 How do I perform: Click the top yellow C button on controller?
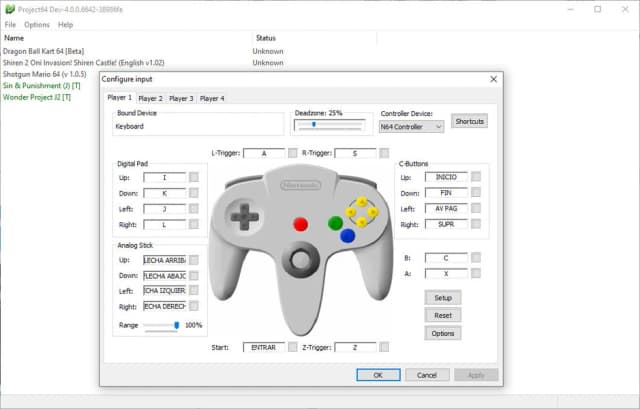coord(362,201)
